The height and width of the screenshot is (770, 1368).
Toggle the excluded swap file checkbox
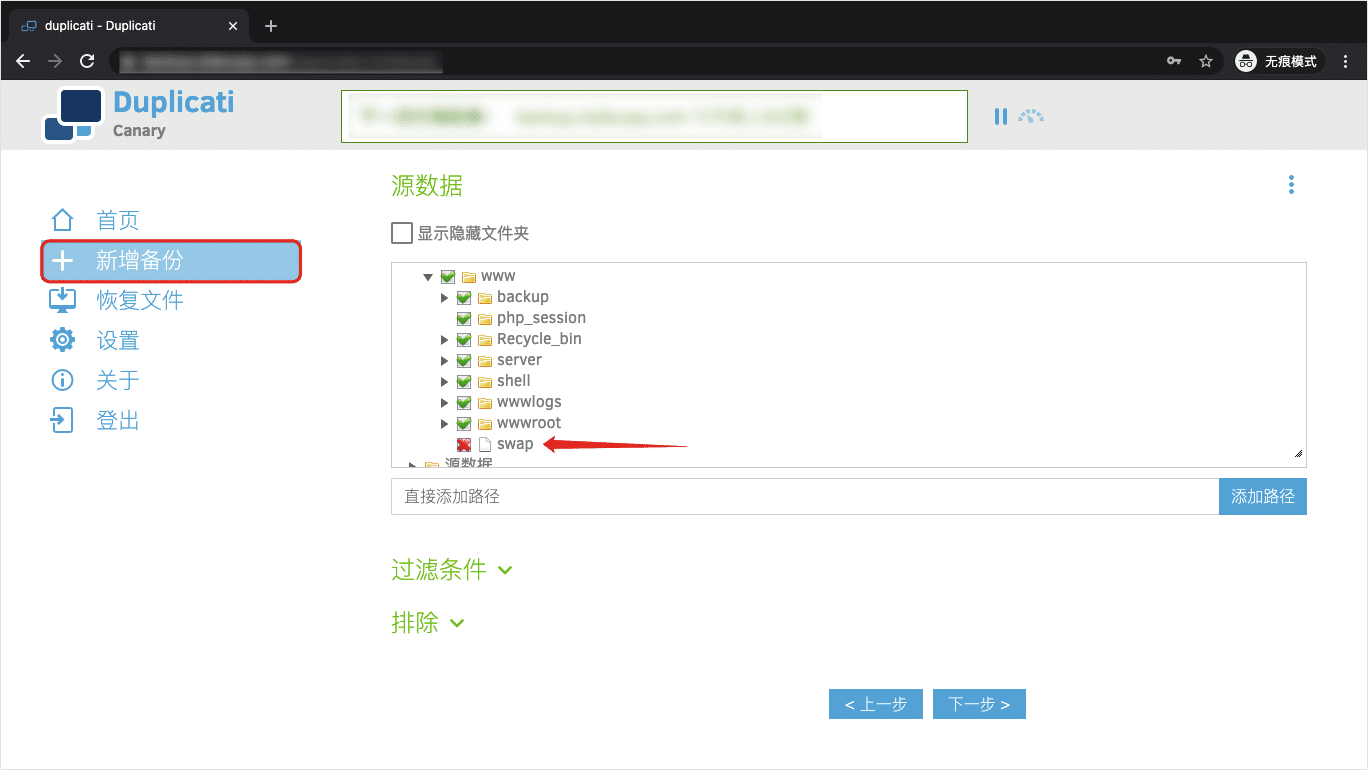point(464,444)
